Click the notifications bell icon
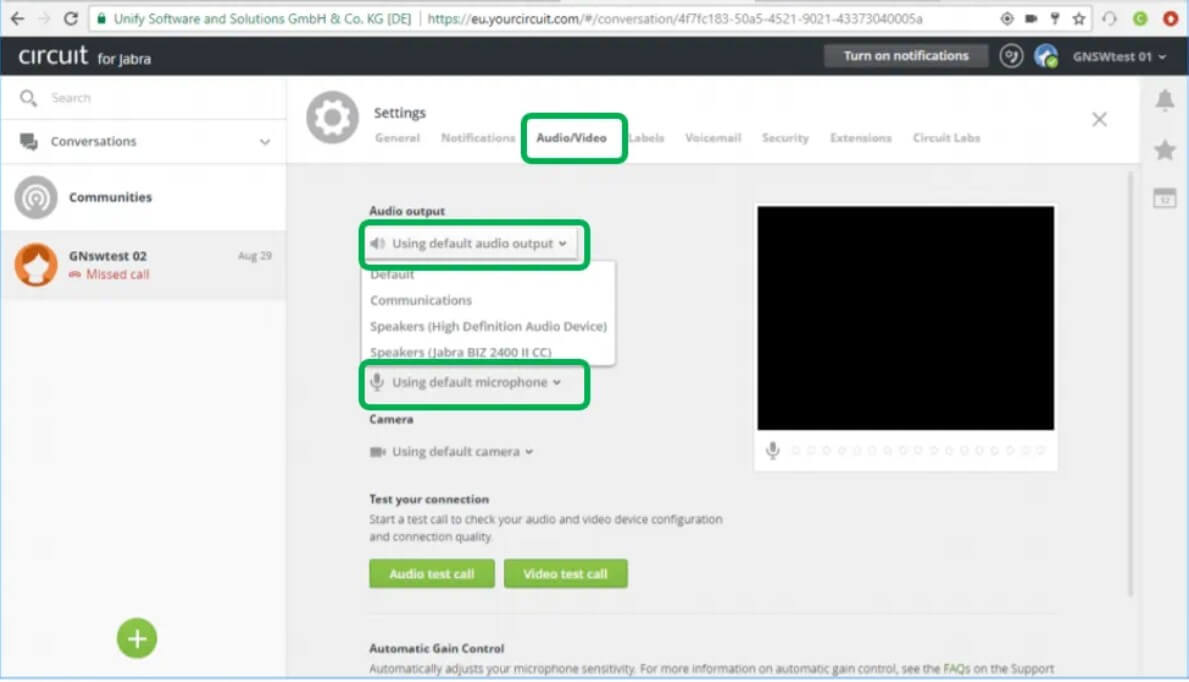 click(1164, 100)
